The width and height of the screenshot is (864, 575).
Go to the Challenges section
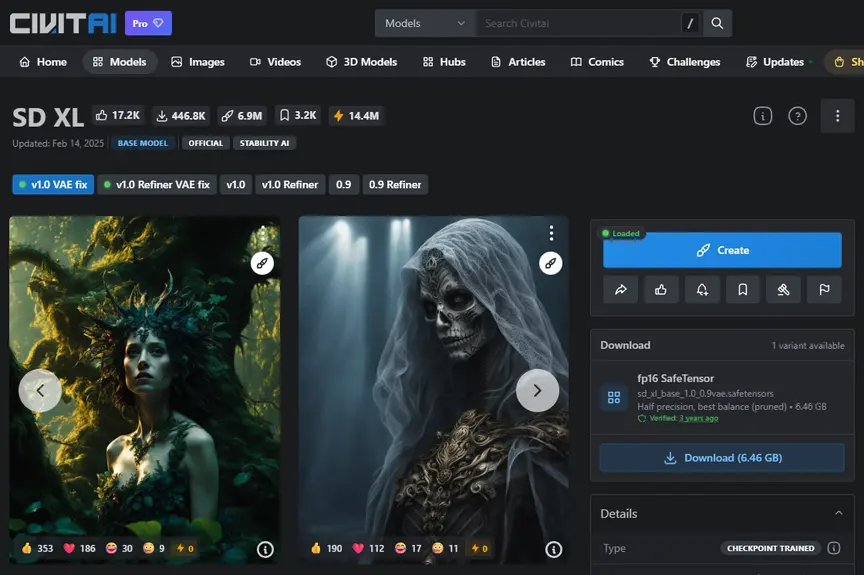click(684, 62)
